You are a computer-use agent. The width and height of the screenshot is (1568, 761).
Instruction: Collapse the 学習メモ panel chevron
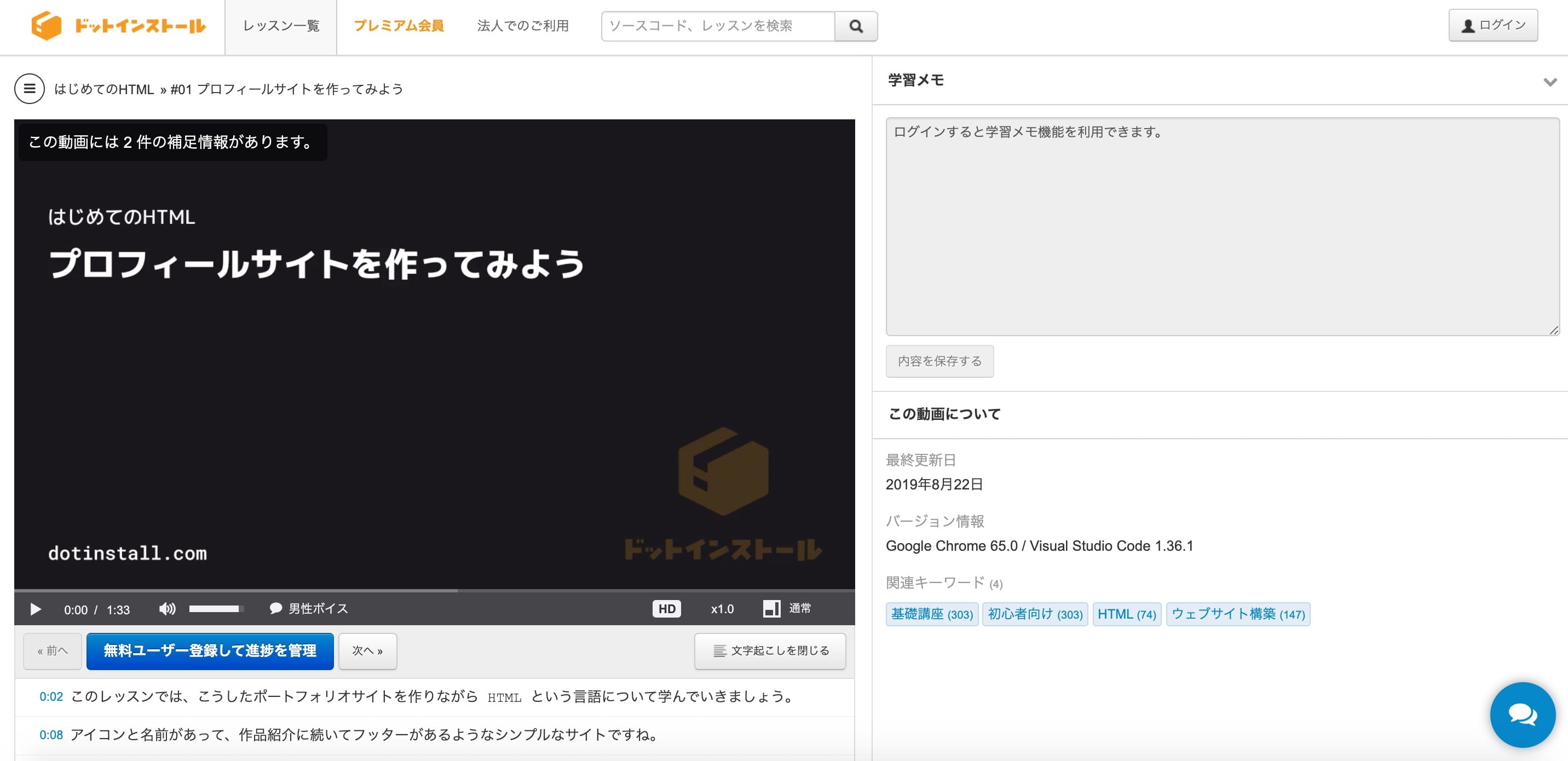click(x=1550, y=82)
